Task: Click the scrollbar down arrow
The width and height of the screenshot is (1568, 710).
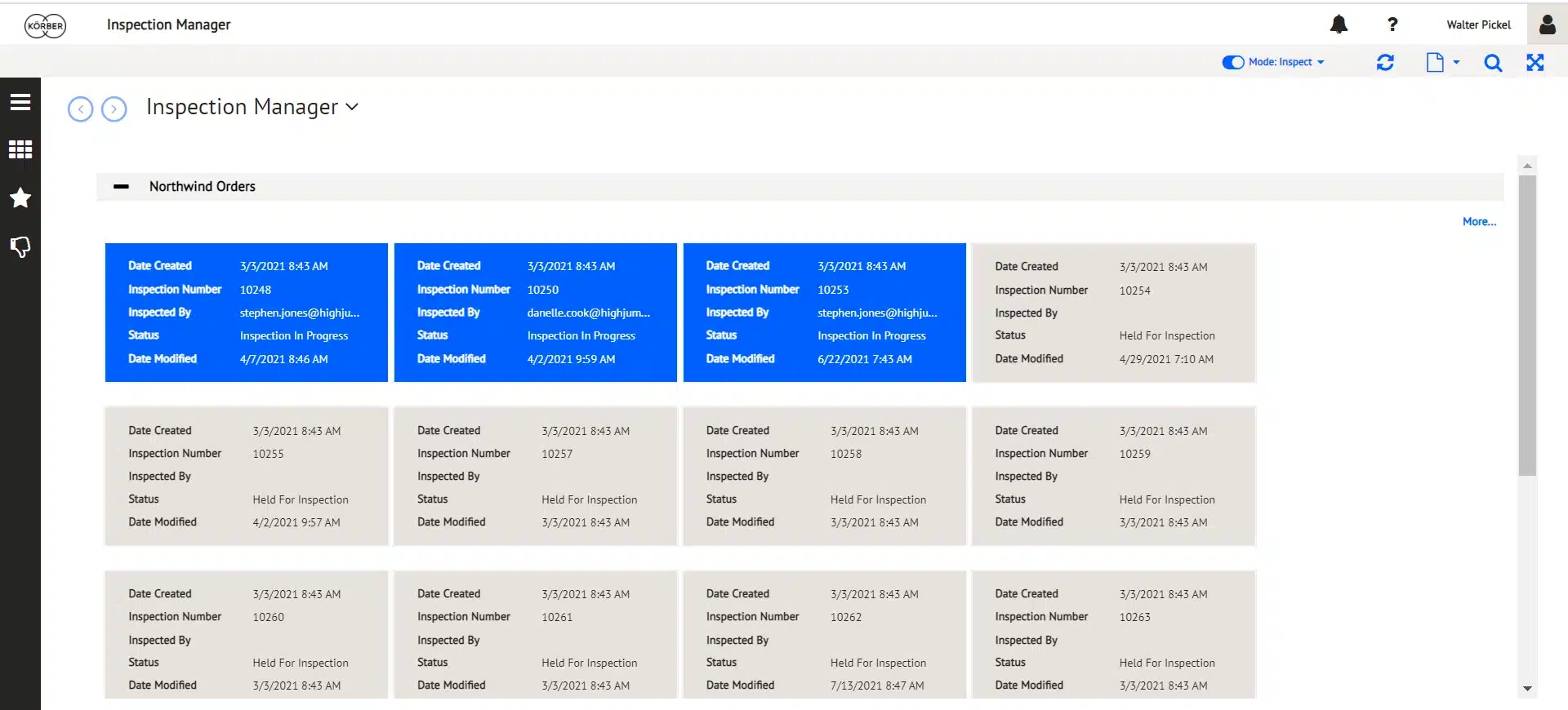Action: click(1527, 689)
